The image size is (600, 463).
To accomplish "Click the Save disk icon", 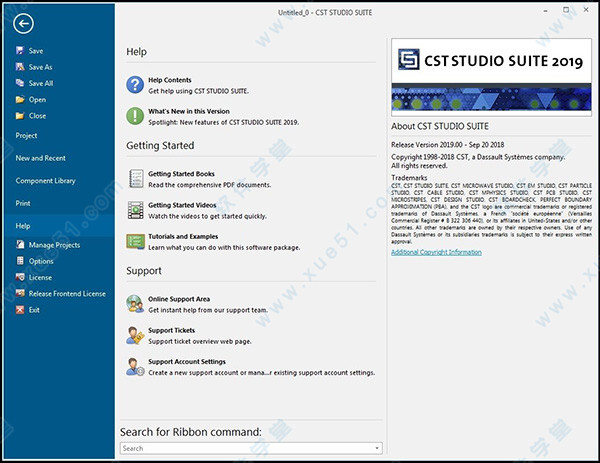I will pos(20,51).
